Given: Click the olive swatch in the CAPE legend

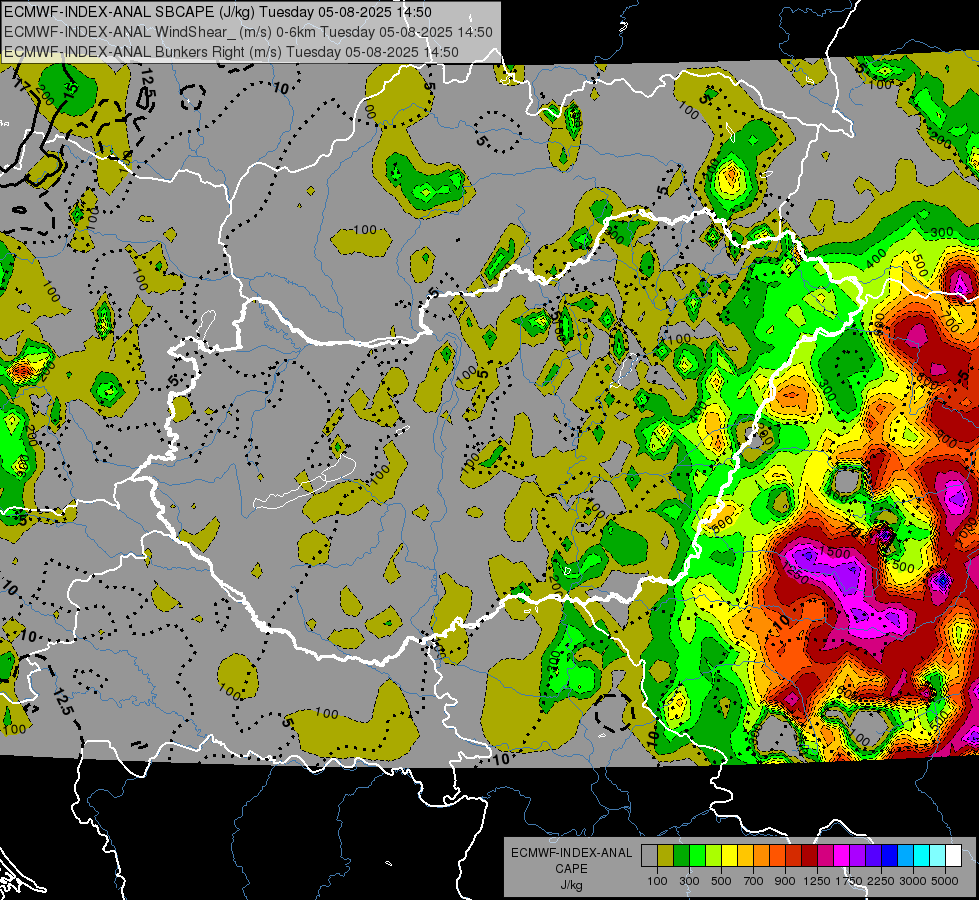Looking at the screenshot, I should pos(665,856).
